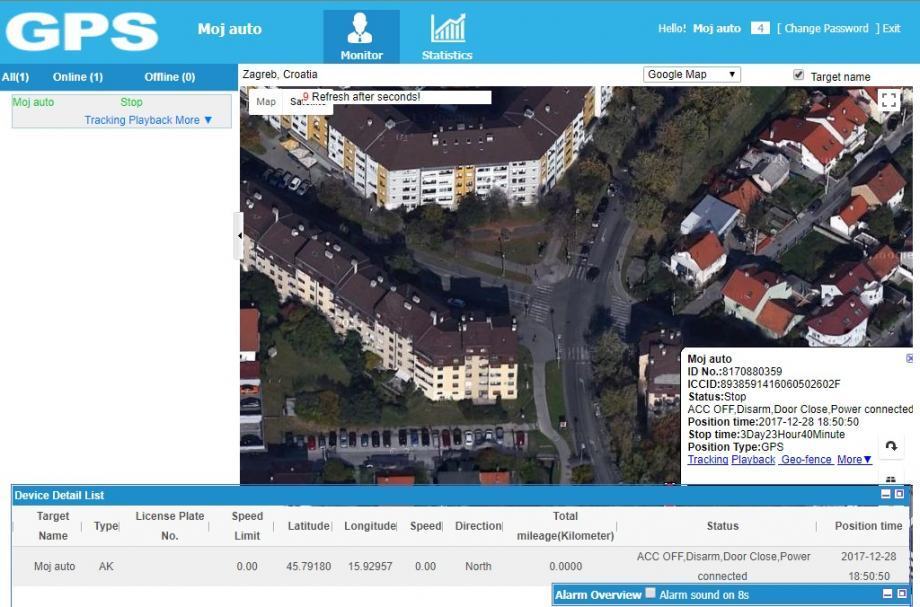Screen dimensions: 920x607
Task: Collapse the left device panel handle
Action: coord(238,236)
